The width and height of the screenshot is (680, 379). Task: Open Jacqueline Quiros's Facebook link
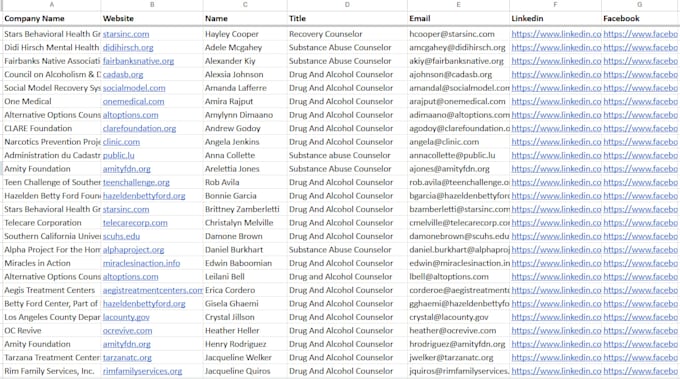[x=641, y=371]
